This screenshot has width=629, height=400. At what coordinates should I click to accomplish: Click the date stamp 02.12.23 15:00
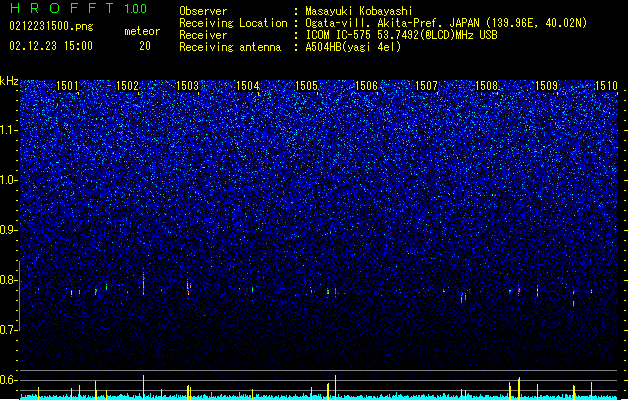pyautogui.click(x=51, y=45)
